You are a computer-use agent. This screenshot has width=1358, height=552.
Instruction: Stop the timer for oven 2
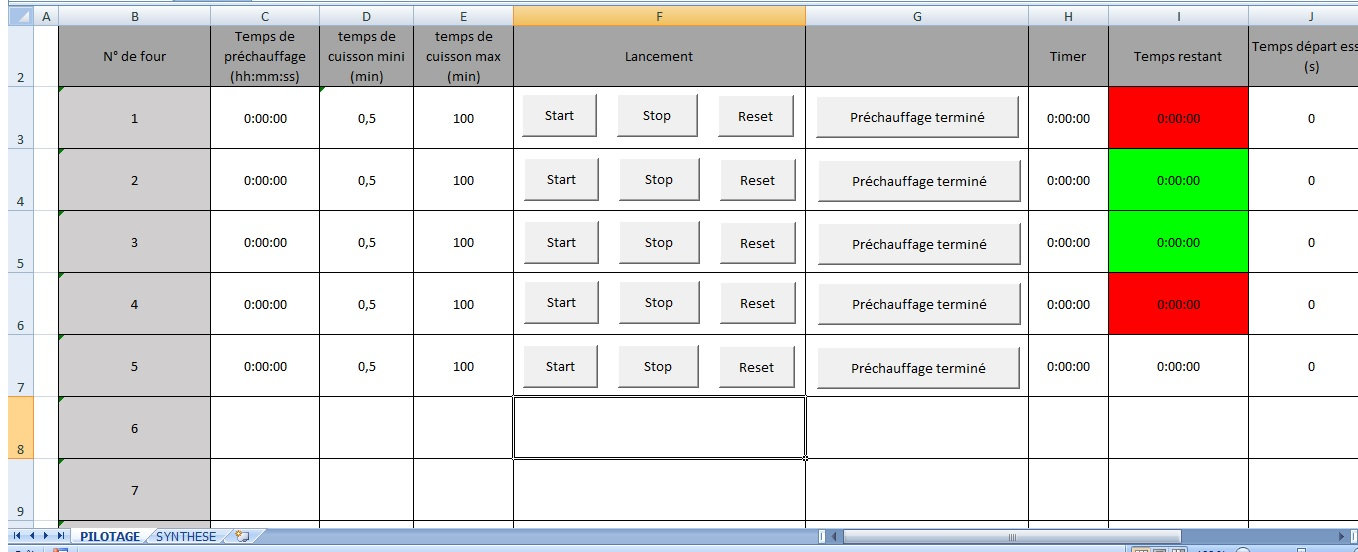(x=658, y=180)
